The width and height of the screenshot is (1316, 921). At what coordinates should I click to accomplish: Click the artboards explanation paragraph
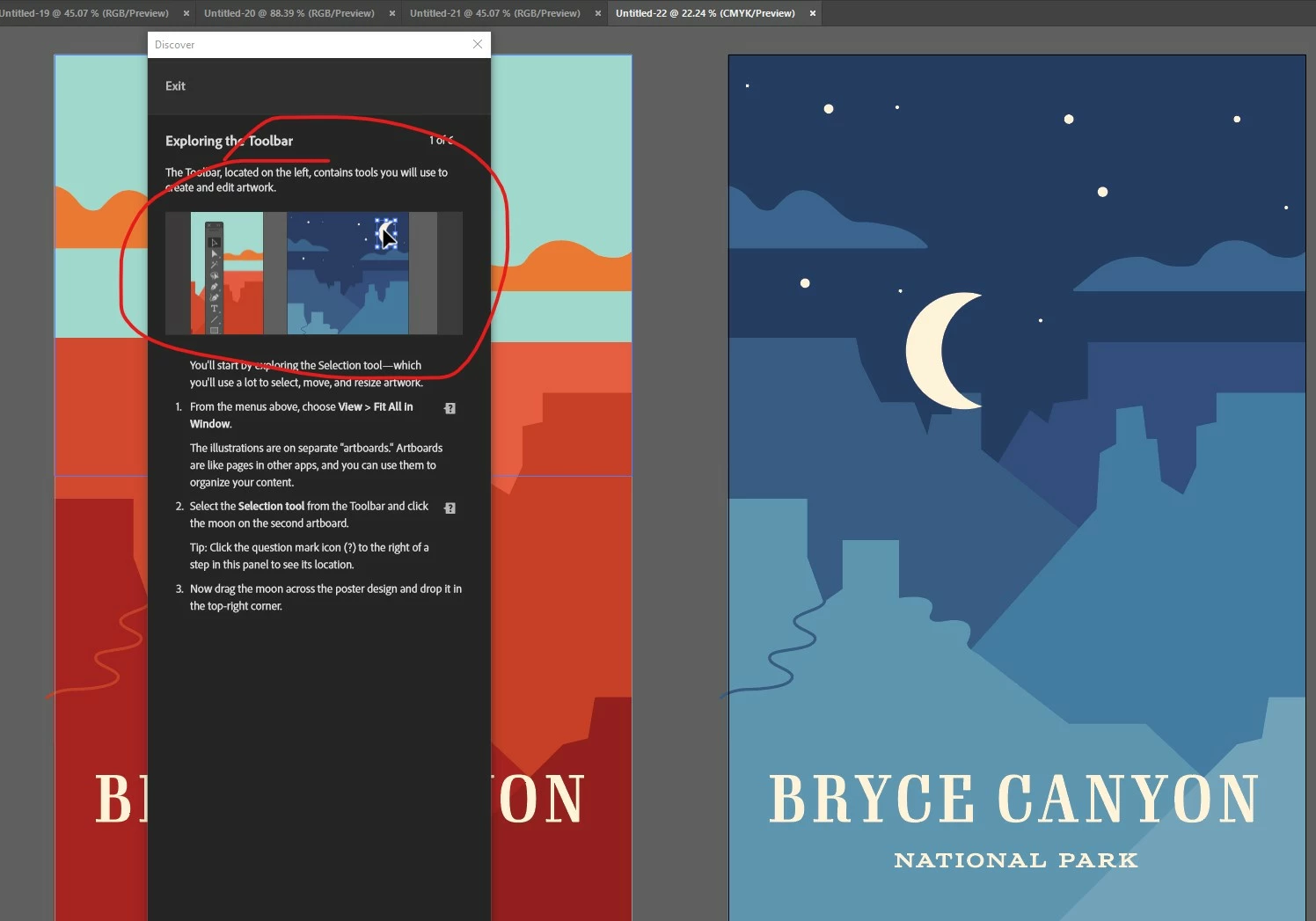click(316, 465)
